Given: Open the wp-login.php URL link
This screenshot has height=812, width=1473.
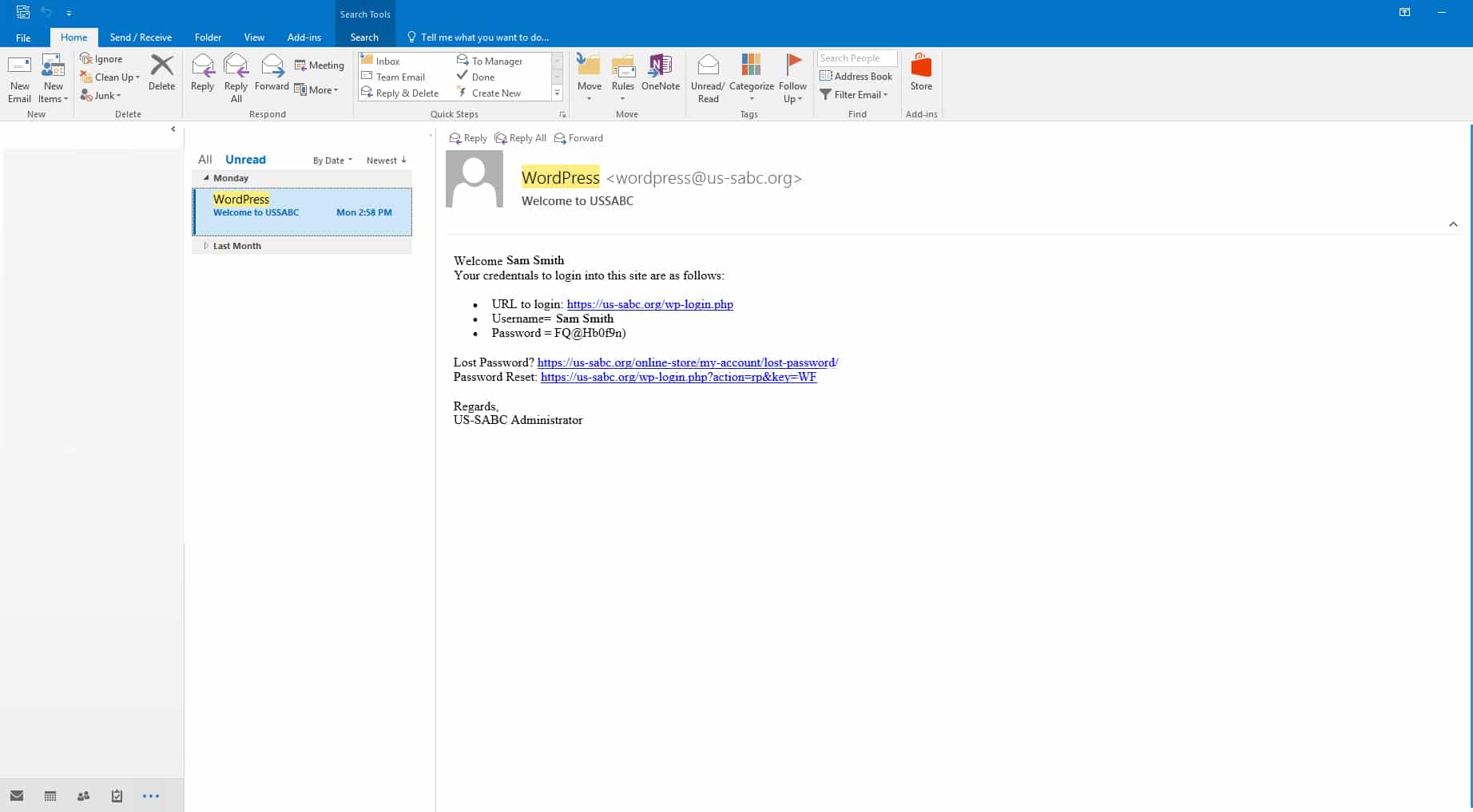Looking at the screenshot, I should pos(649,304).
